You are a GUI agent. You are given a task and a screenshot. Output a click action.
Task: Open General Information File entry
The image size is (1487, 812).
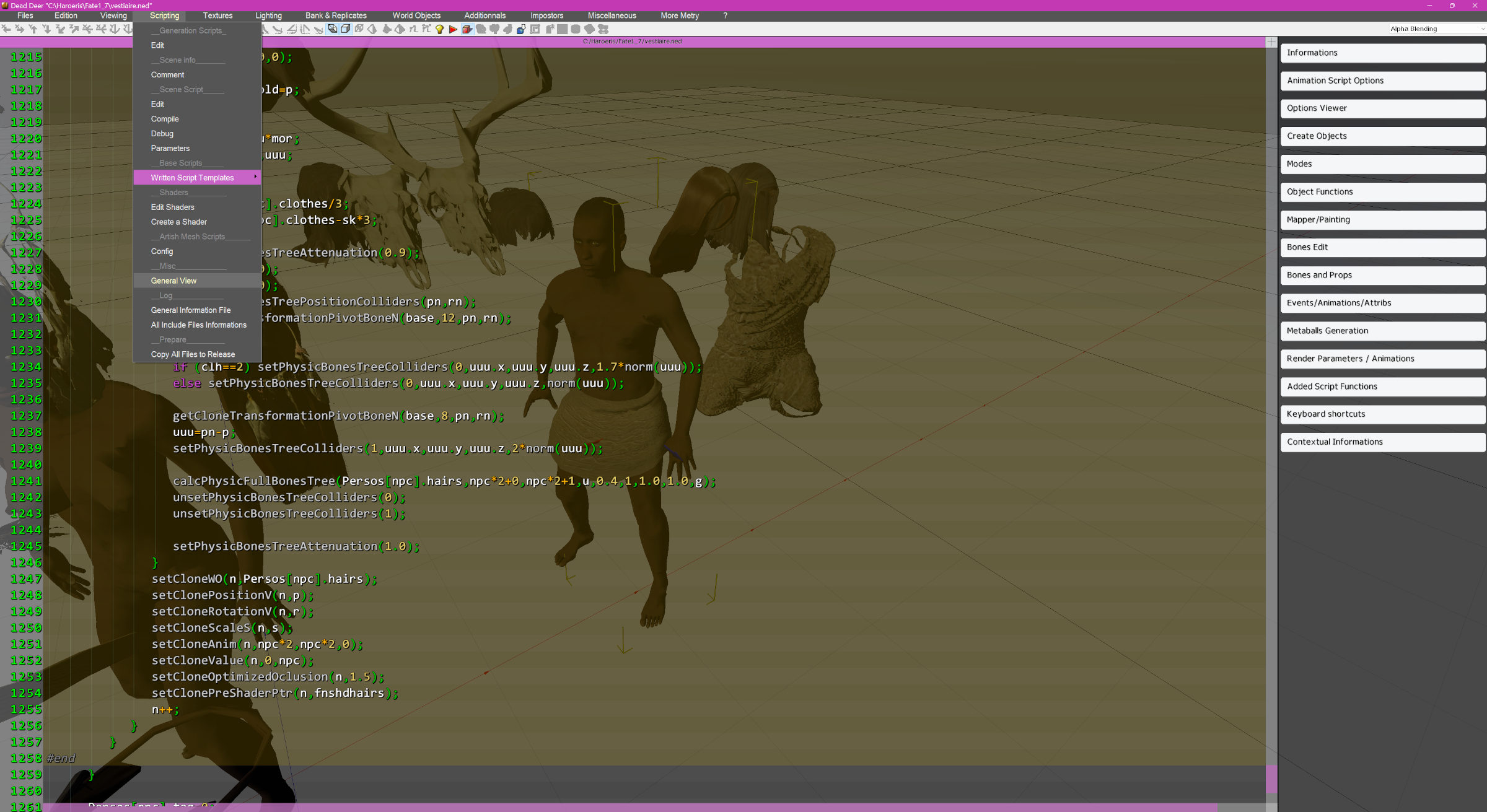tap(197, 310)
